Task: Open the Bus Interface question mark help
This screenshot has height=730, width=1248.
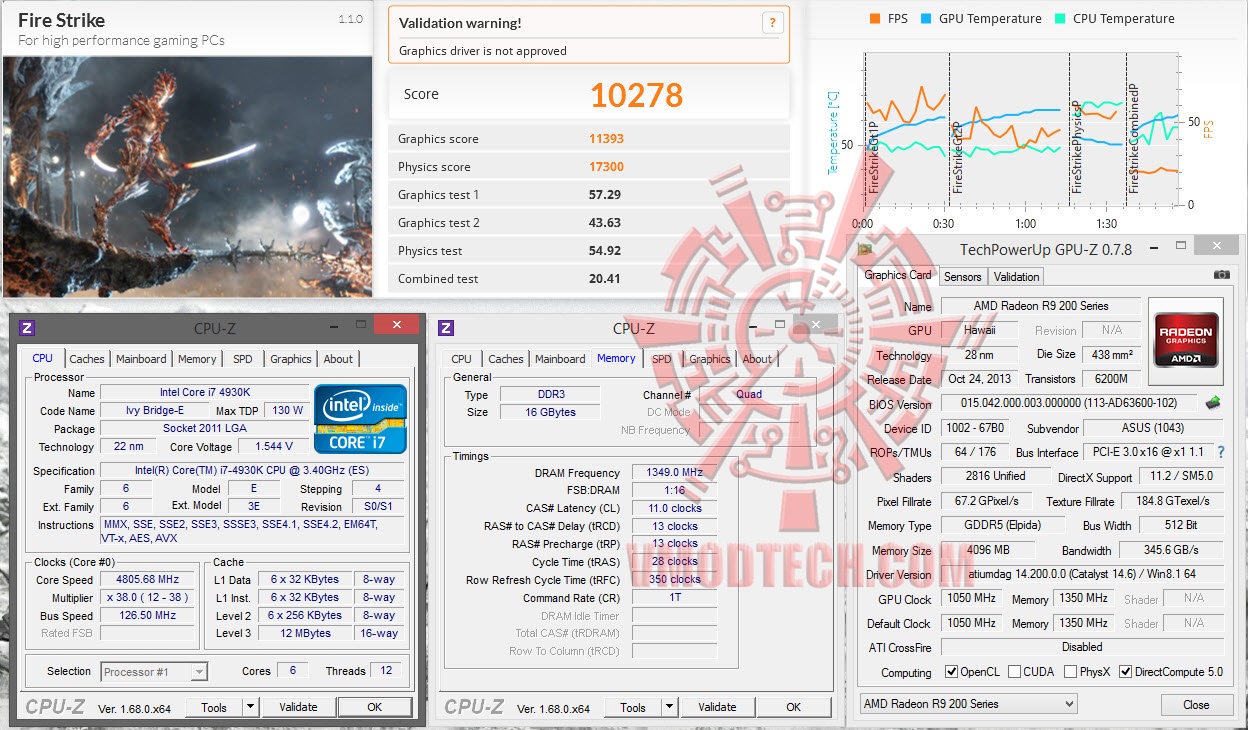Action: pos(1221,452)
